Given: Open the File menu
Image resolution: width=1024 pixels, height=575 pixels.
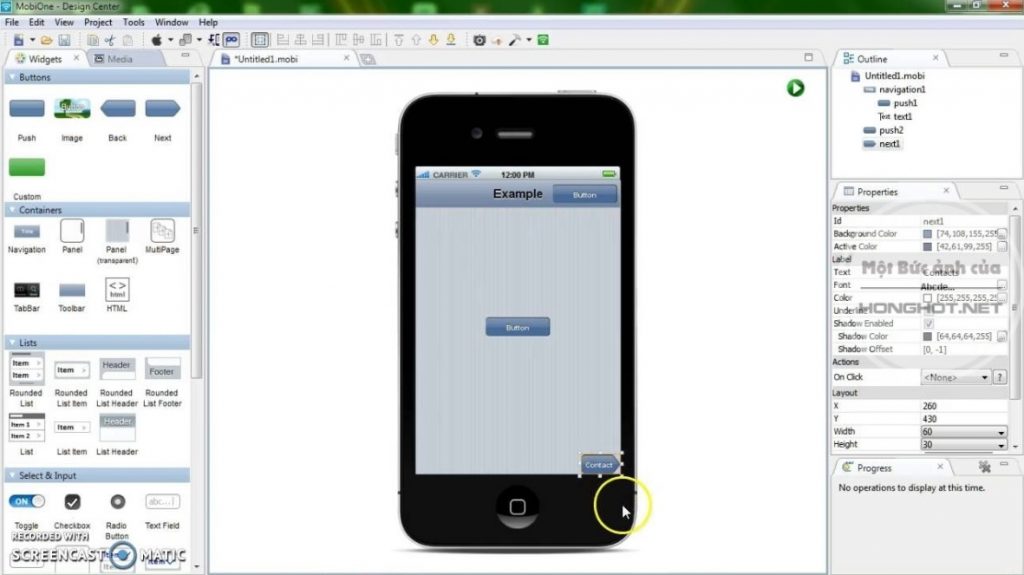Looking at the screenshot, I should click(12, 22).
